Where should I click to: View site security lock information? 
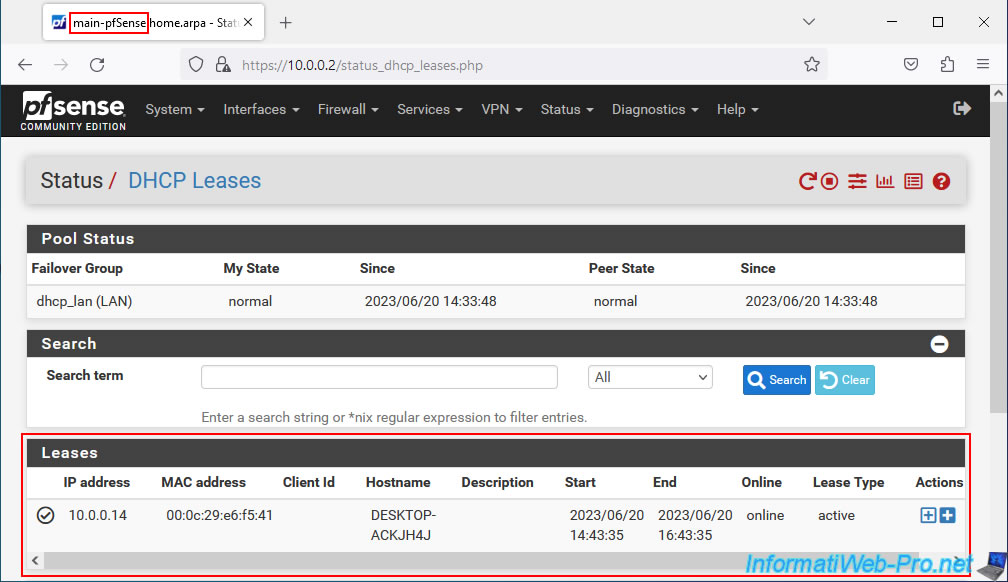point(223,64)
